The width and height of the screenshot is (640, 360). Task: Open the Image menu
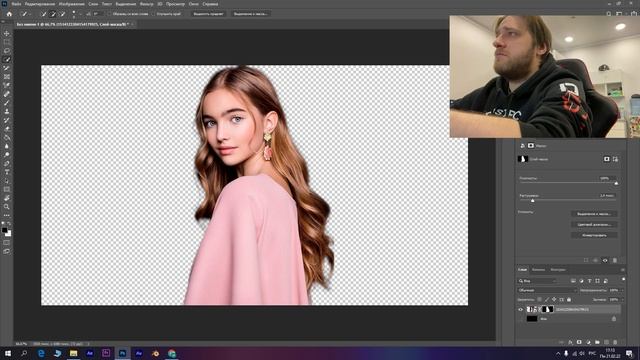(71, 4)
